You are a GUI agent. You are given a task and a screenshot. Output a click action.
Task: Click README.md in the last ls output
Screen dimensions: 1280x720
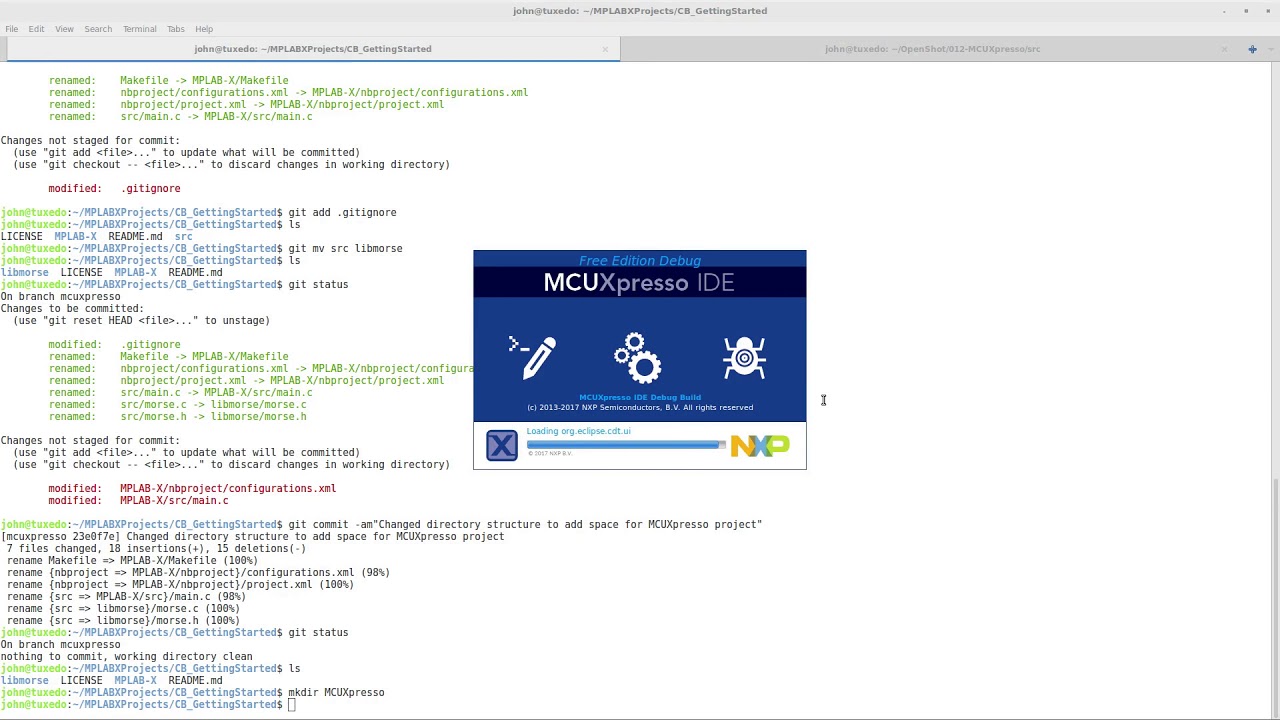(x=195, y=680)
